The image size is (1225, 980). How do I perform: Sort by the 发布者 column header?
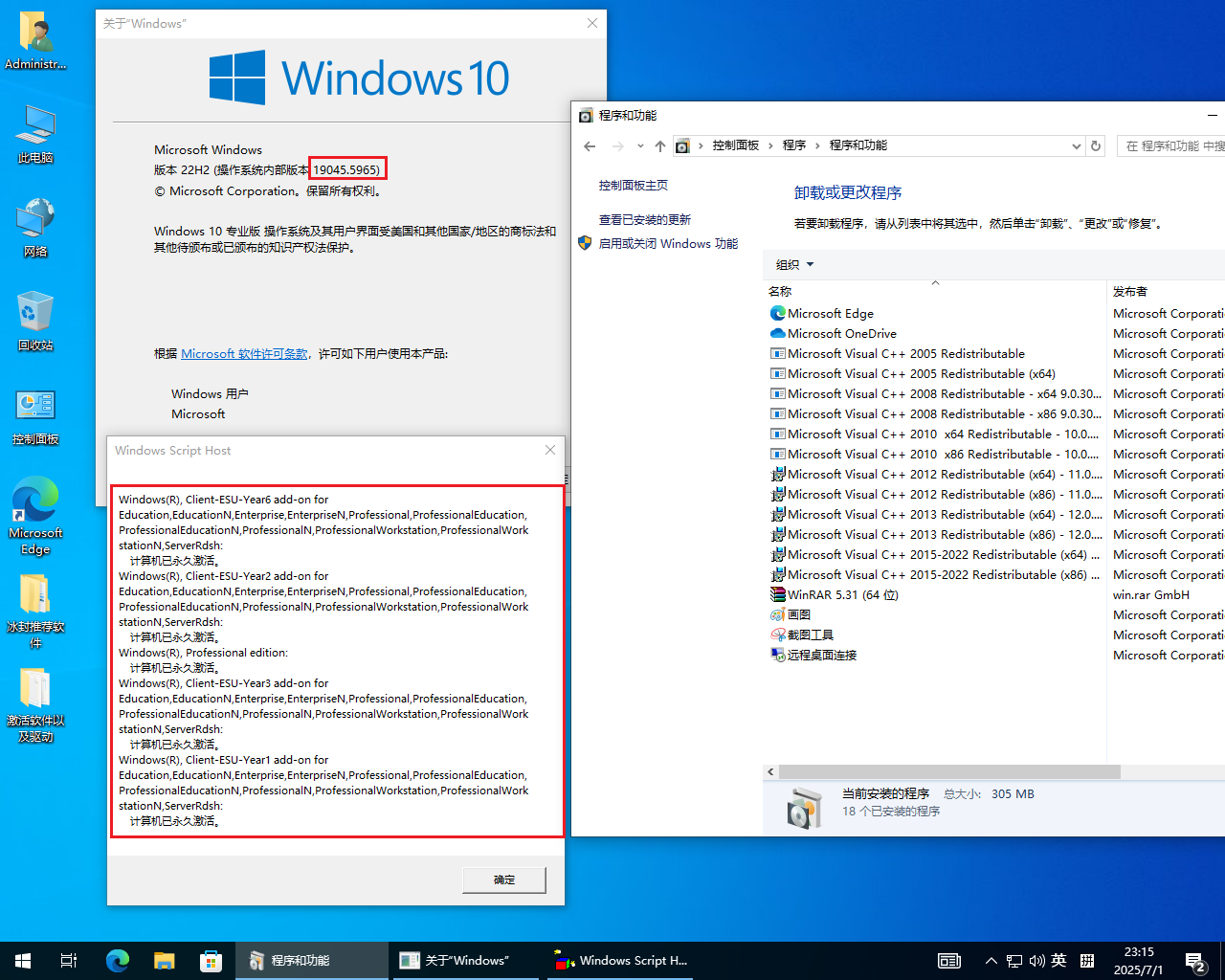[x=1166, y=291]
